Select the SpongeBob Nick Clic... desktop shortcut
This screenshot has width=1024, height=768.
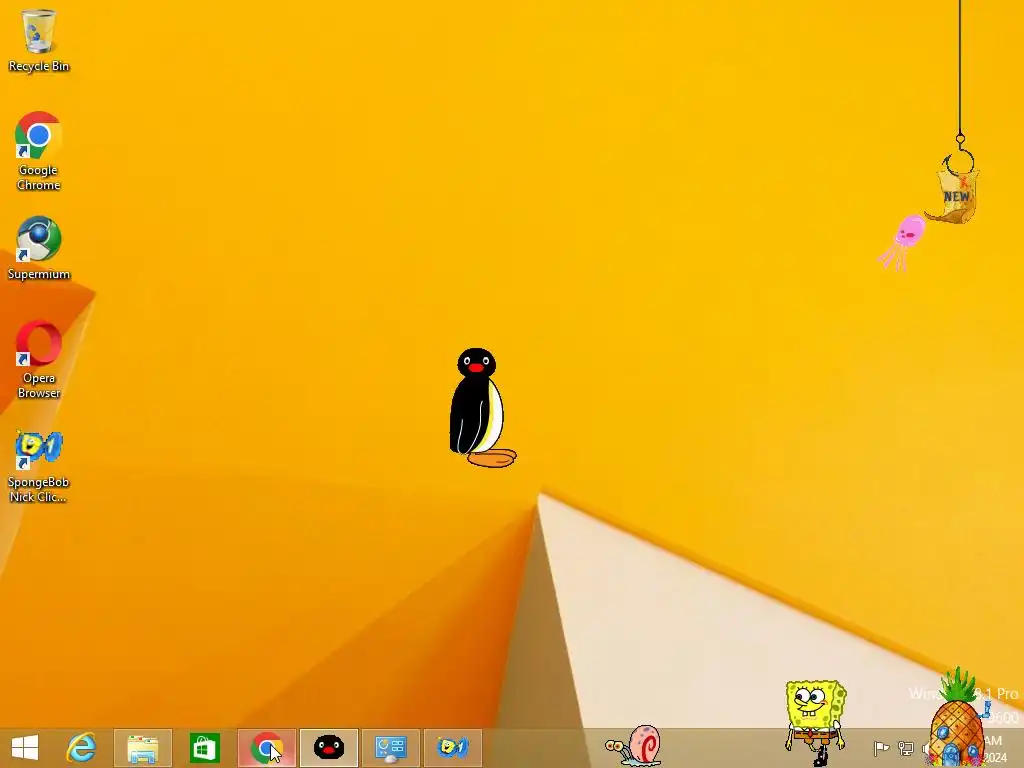click(39, 466)
